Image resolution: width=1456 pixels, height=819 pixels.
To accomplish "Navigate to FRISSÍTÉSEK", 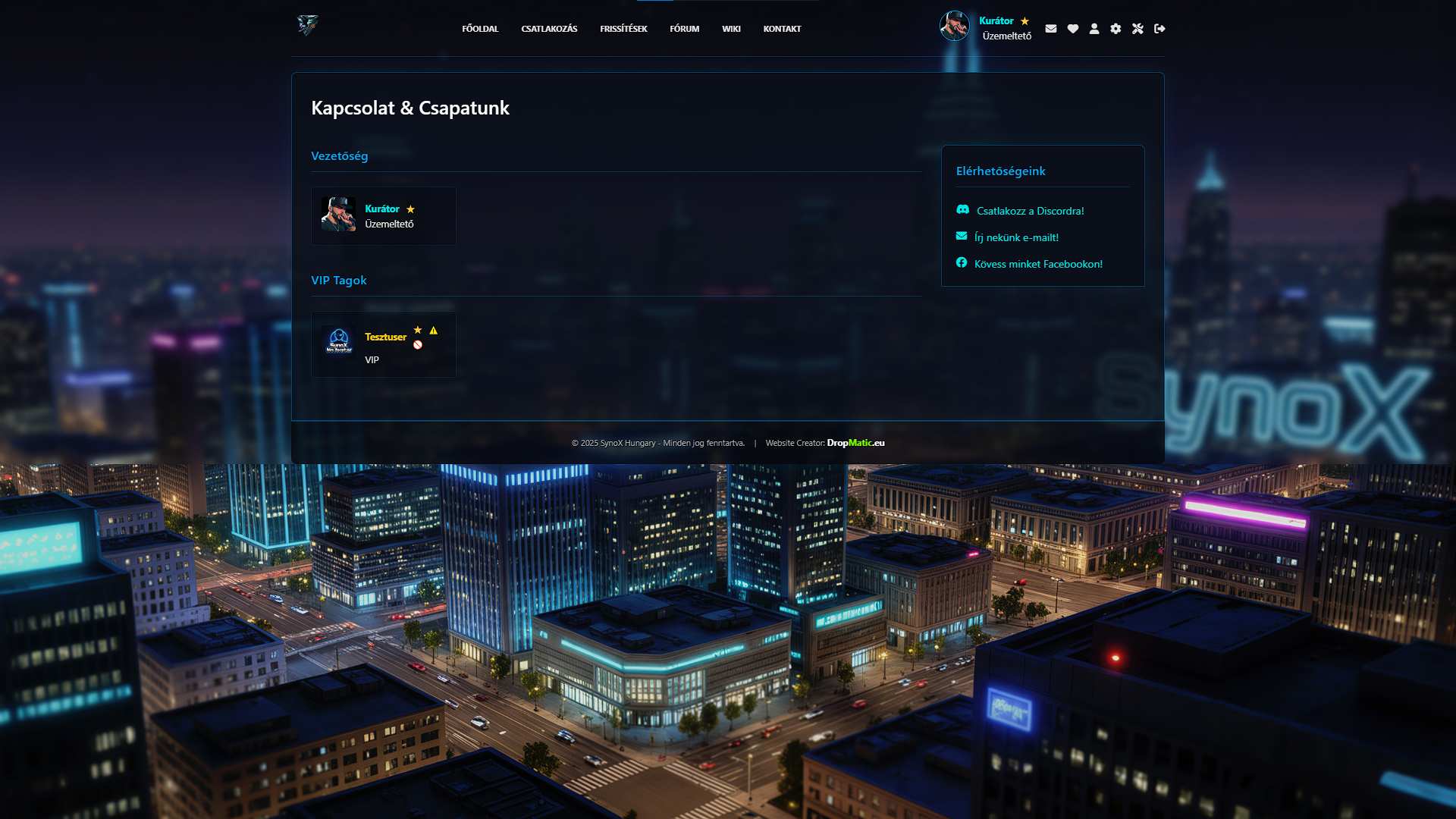I will (x=623, y=29).
